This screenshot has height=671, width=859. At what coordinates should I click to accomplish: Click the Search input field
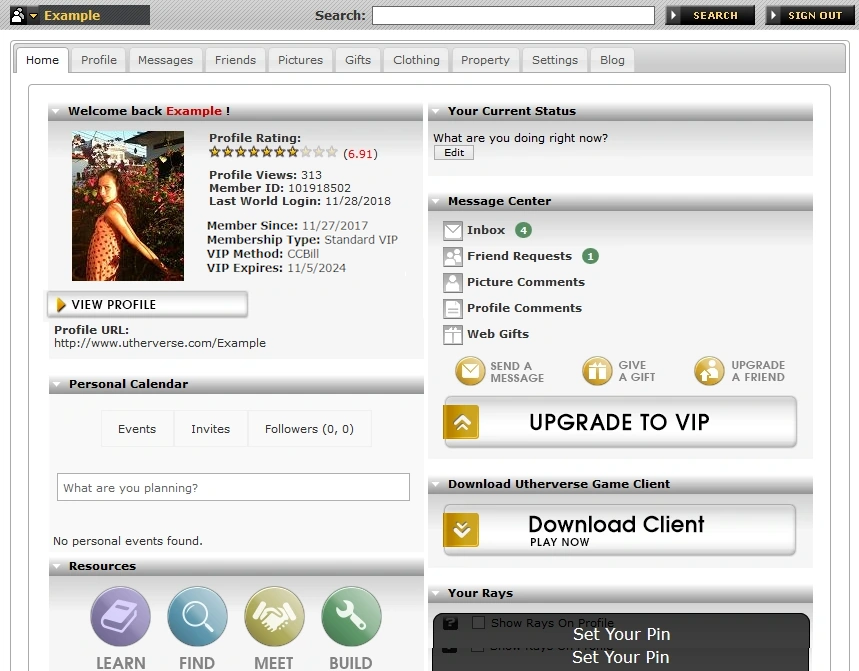coord(513,15)
